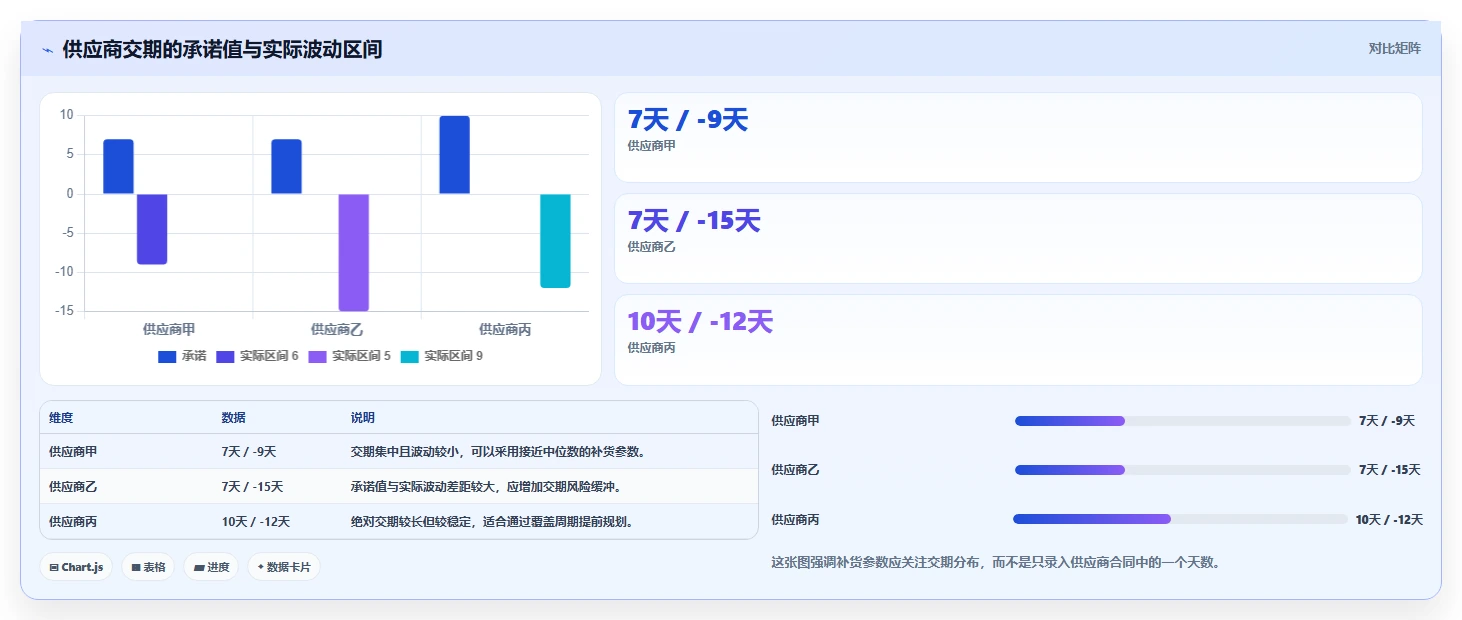Click the -15 tick on the y-axis
This screenshot has width=1462, height=620.
tap(63, 311)
